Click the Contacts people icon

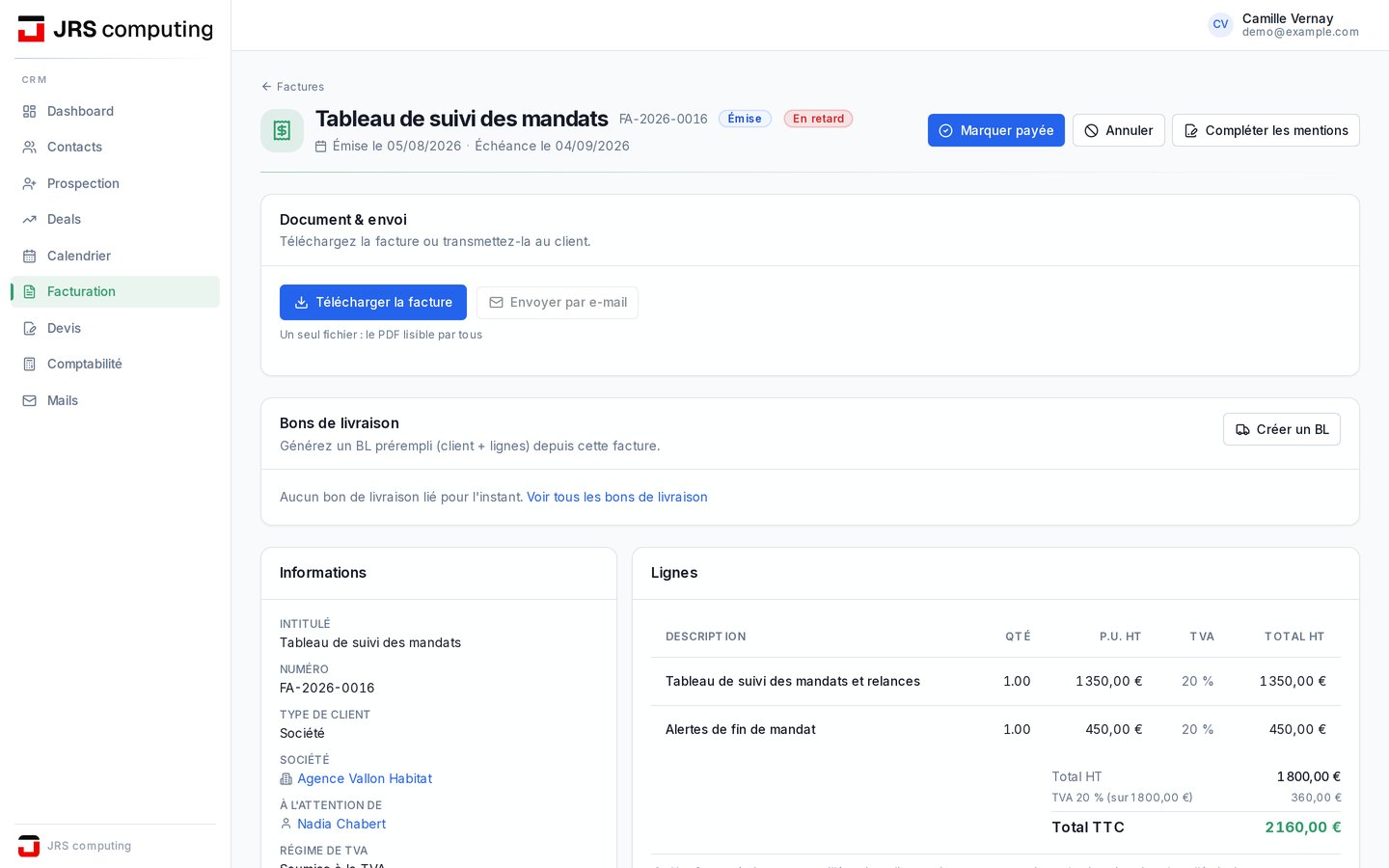click(30, 147)
